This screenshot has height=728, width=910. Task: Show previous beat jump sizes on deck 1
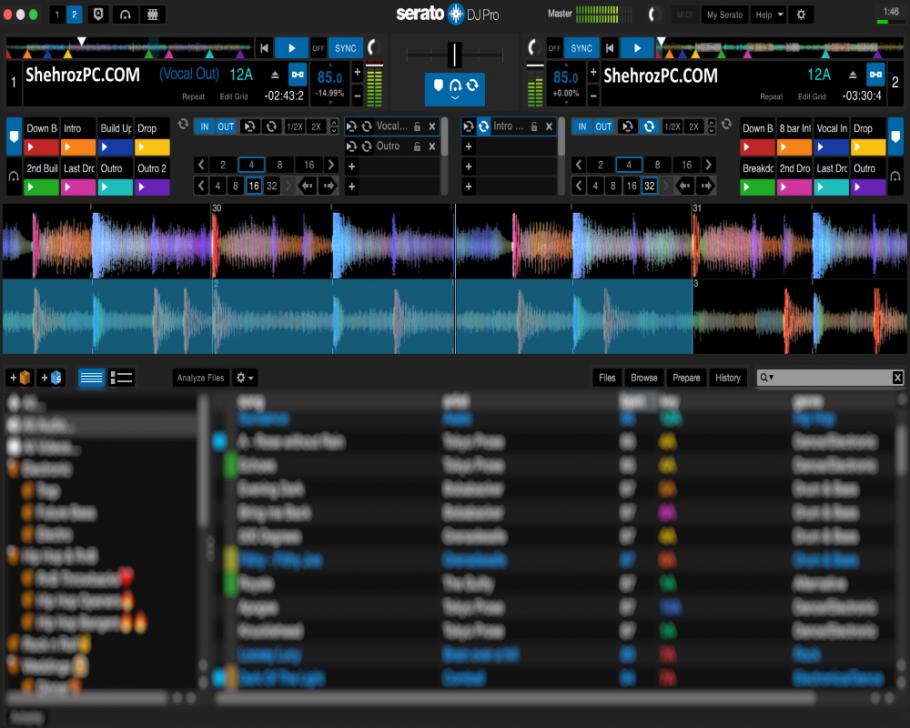click(x=201, y=186)
